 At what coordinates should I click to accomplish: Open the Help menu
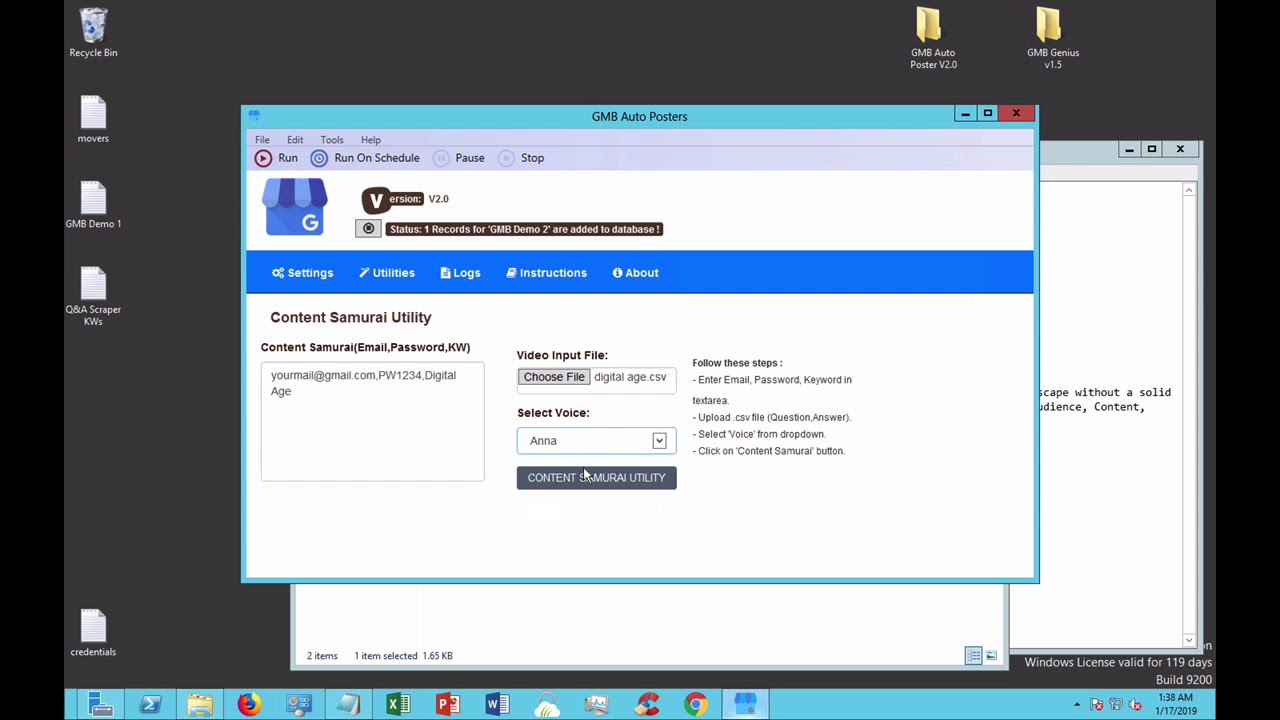(x=371, y=140)
